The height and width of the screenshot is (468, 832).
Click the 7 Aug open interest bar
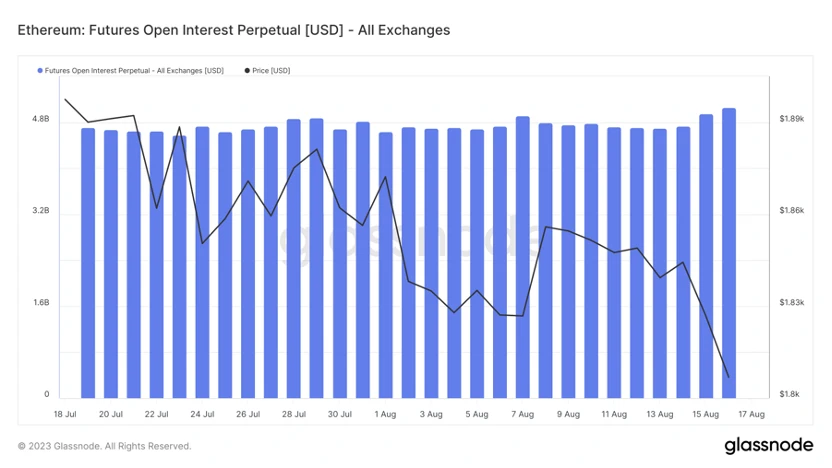pyautogui.click(x=523, y=258)
